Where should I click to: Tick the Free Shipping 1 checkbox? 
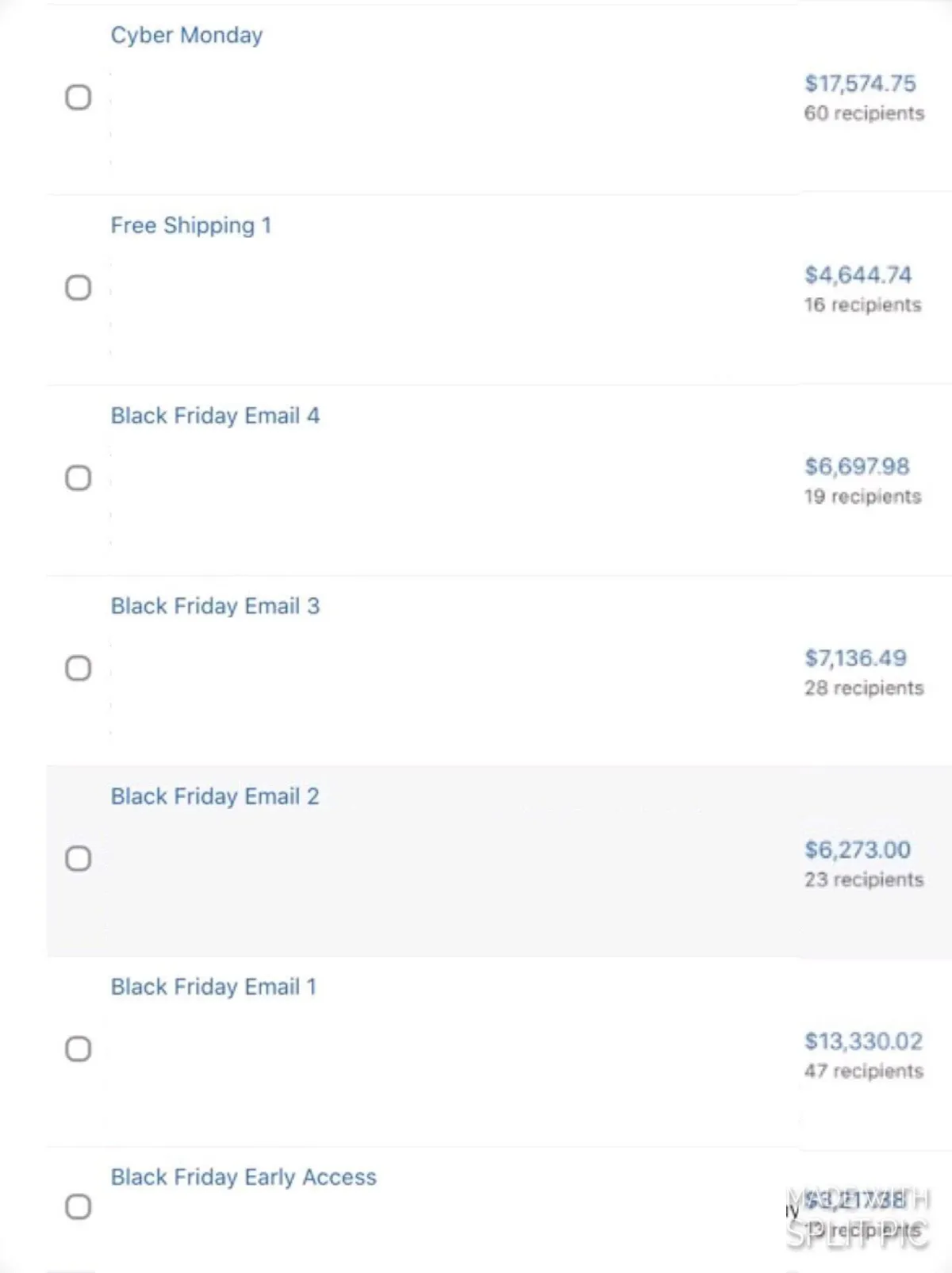coord(78,288)
